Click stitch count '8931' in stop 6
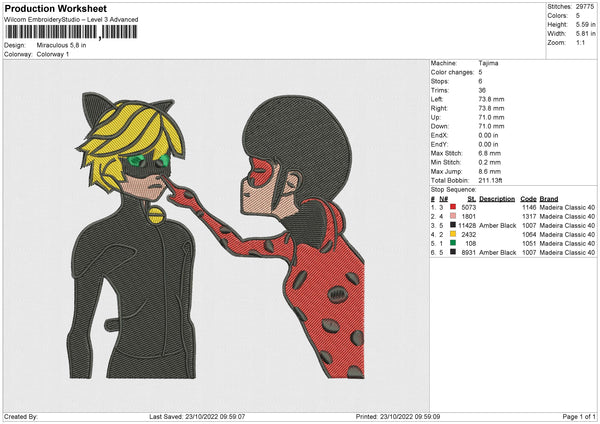Viewport: 600px width, 424px height. coord(469,253)
